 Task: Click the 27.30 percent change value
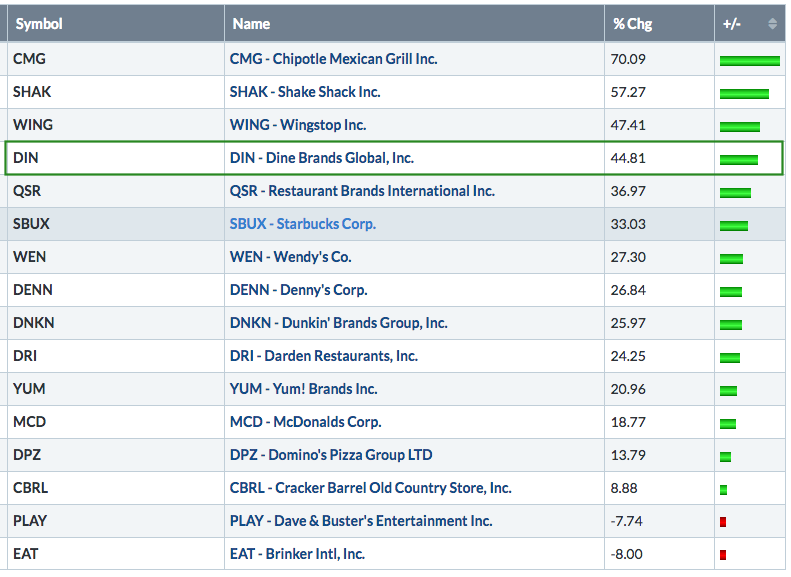point(628,257)
